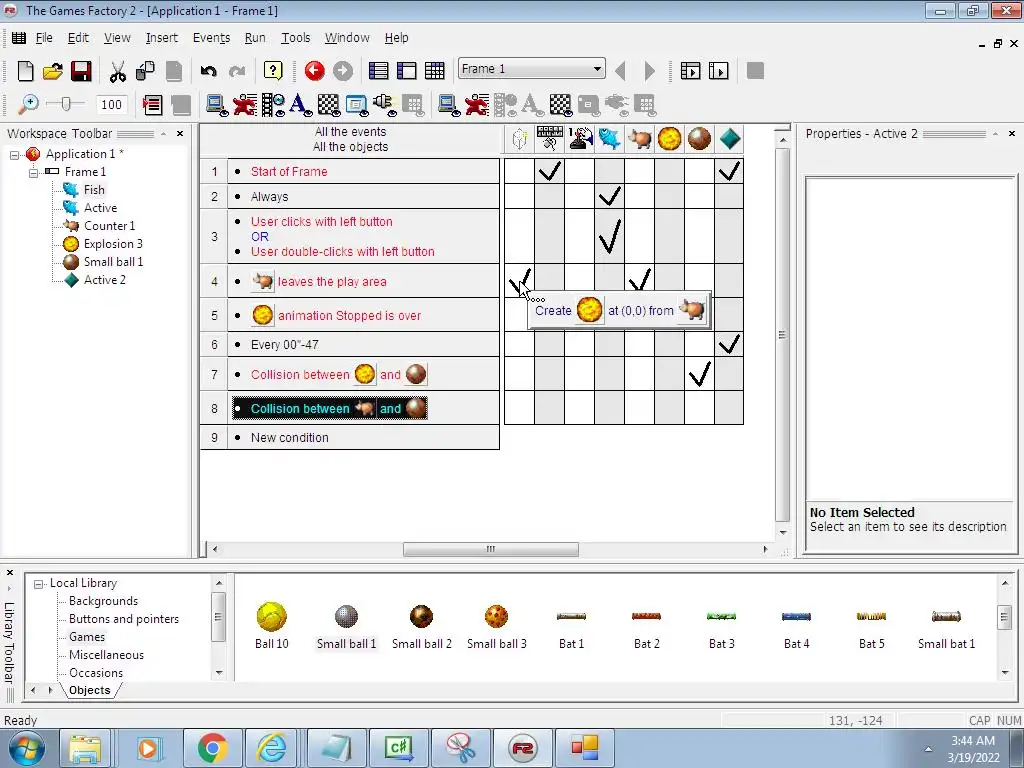Click leaves play area row pig checkmark
Viewport: 1024px width, 768px height.
(639, 281)
